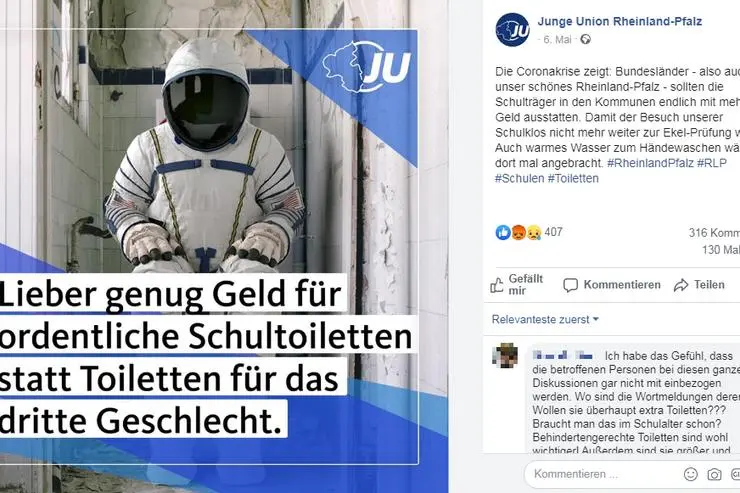Share the post using Teilen
The width and height of the screenshot is (740, 493).
point(699,284)
